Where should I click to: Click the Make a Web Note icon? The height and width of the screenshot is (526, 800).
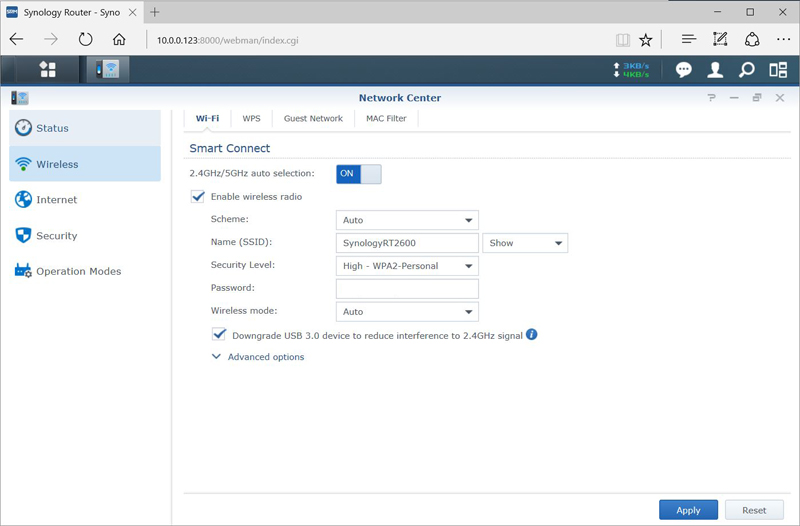[720, 39]
